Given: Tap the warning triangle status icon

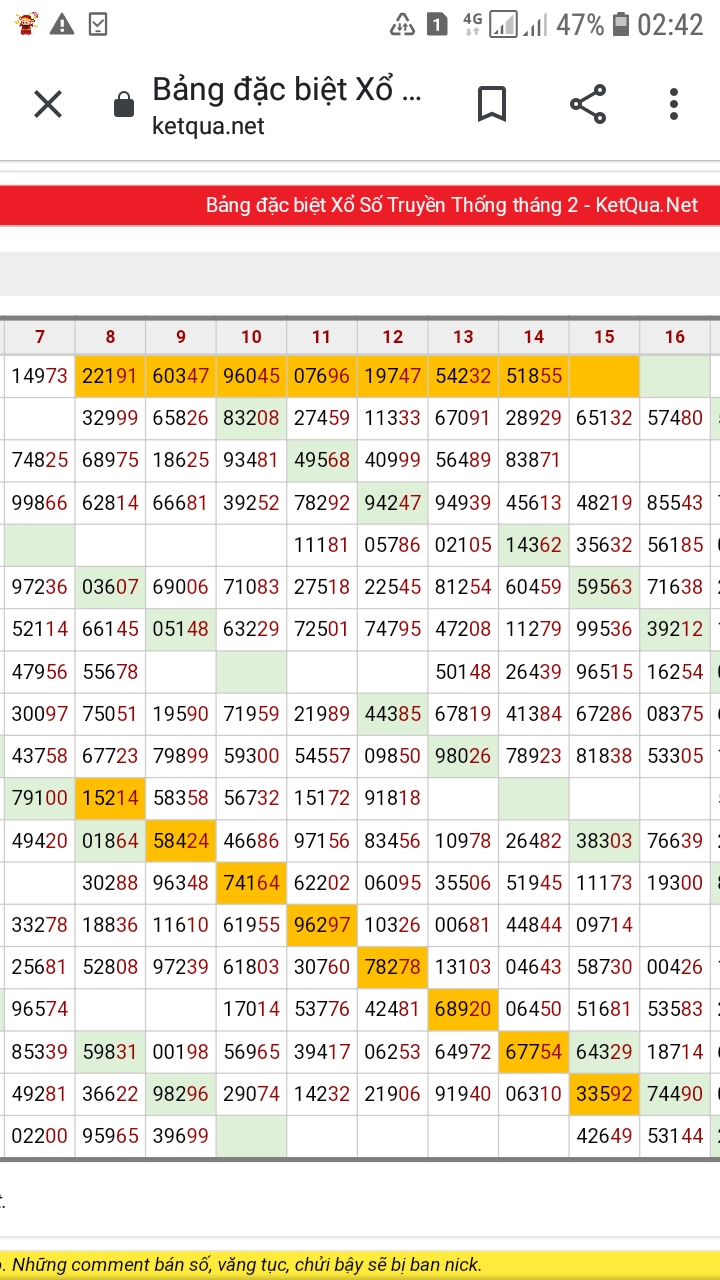Looking at the screenshot, I should (x=62, y=24).
